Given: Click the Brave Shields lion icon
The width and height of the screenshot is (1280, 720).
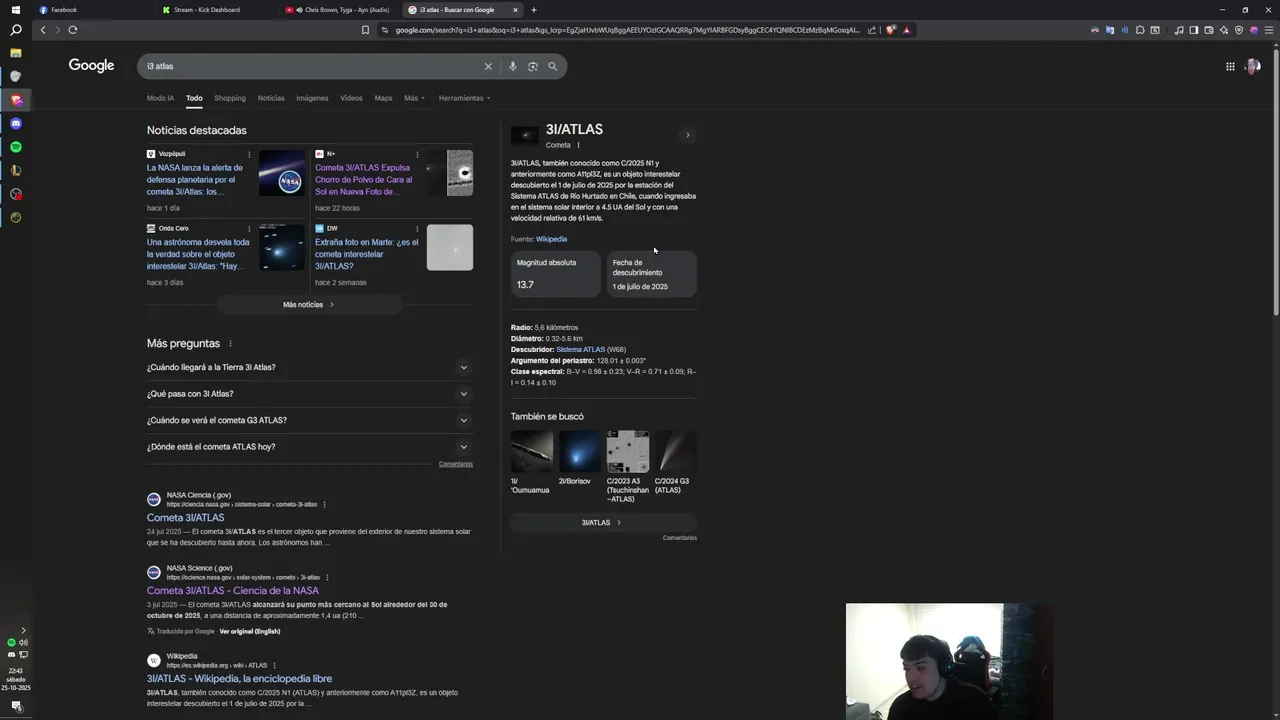Looking at the screenshot, I should [891, 30].
